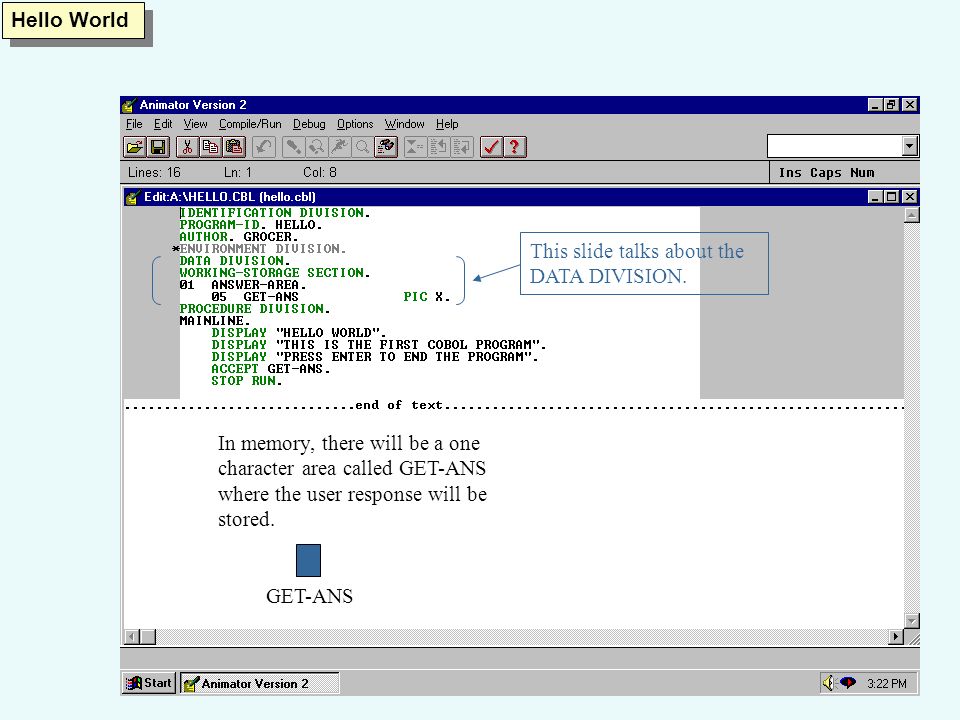Click the Edit:A:\HELLO.CBL window icon
The image size is (960, 720).
(132, 197)
